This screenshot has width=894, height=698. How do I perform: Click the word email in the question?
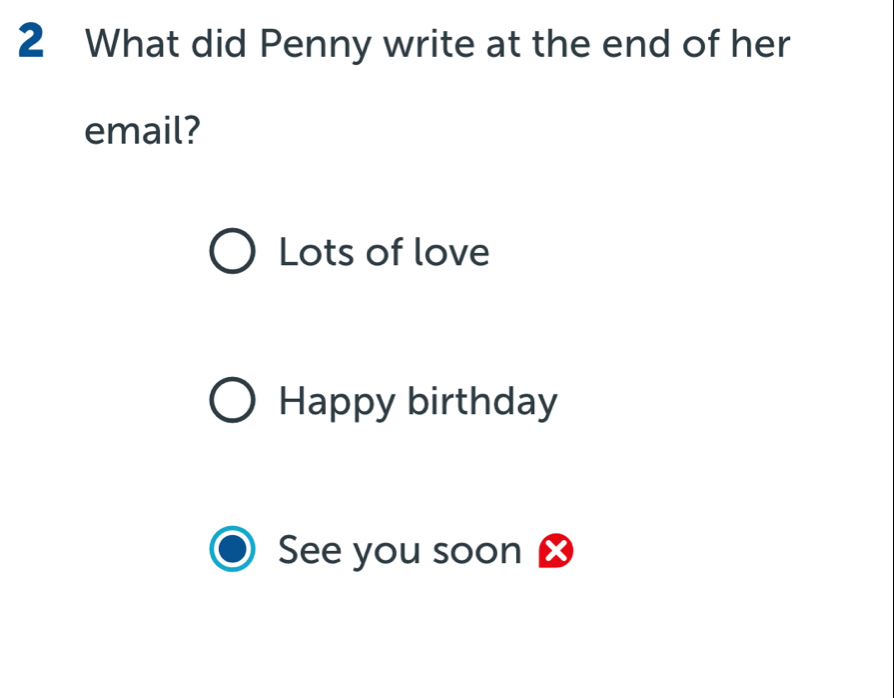[x=135, y=129]
